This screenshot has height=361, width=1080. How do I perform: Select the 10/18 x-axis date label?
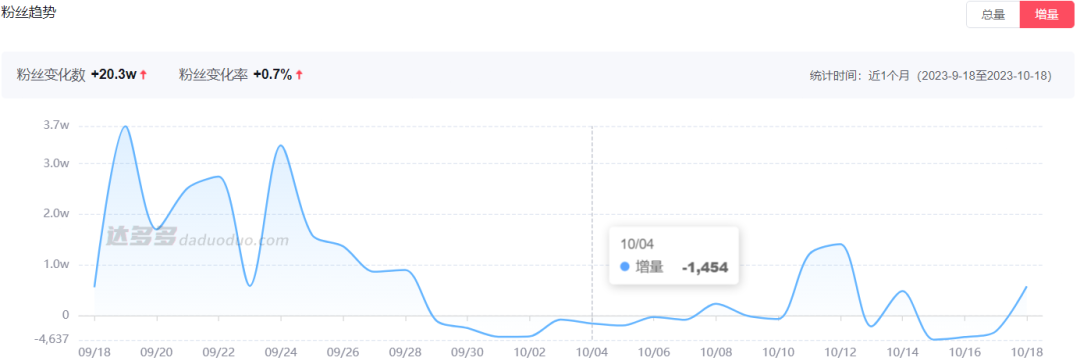1027,351
